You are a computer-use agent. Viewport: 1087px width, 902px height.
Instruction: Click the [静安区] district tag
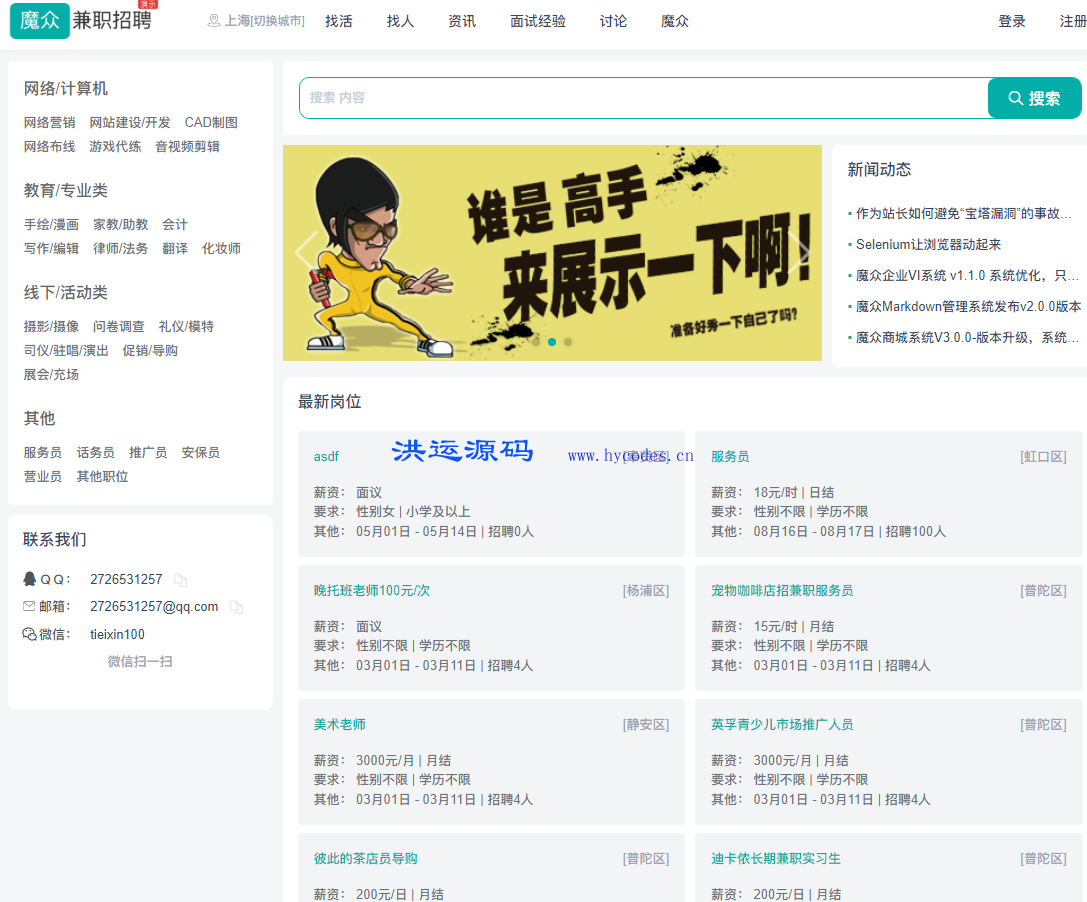[x=646, y=725]
